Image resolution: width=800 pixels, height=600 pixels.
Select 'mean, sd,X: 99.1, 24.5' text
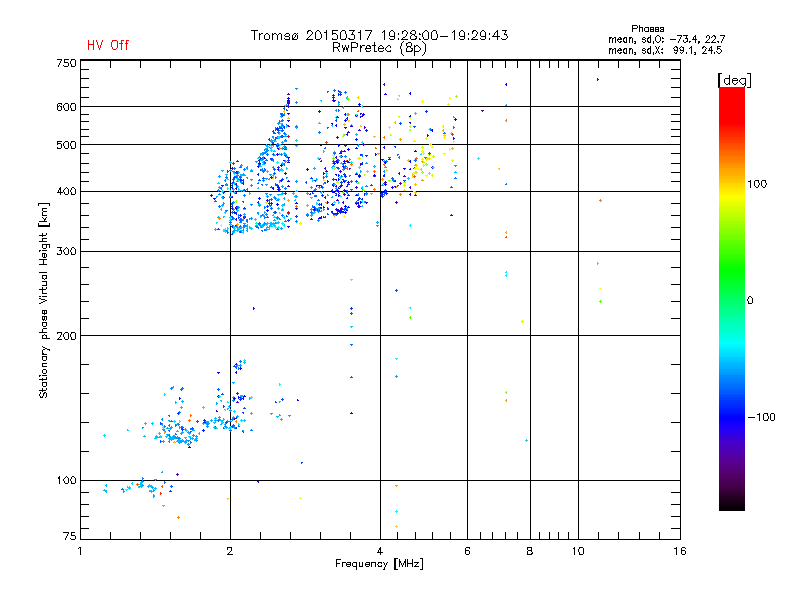tap(665, 50)
